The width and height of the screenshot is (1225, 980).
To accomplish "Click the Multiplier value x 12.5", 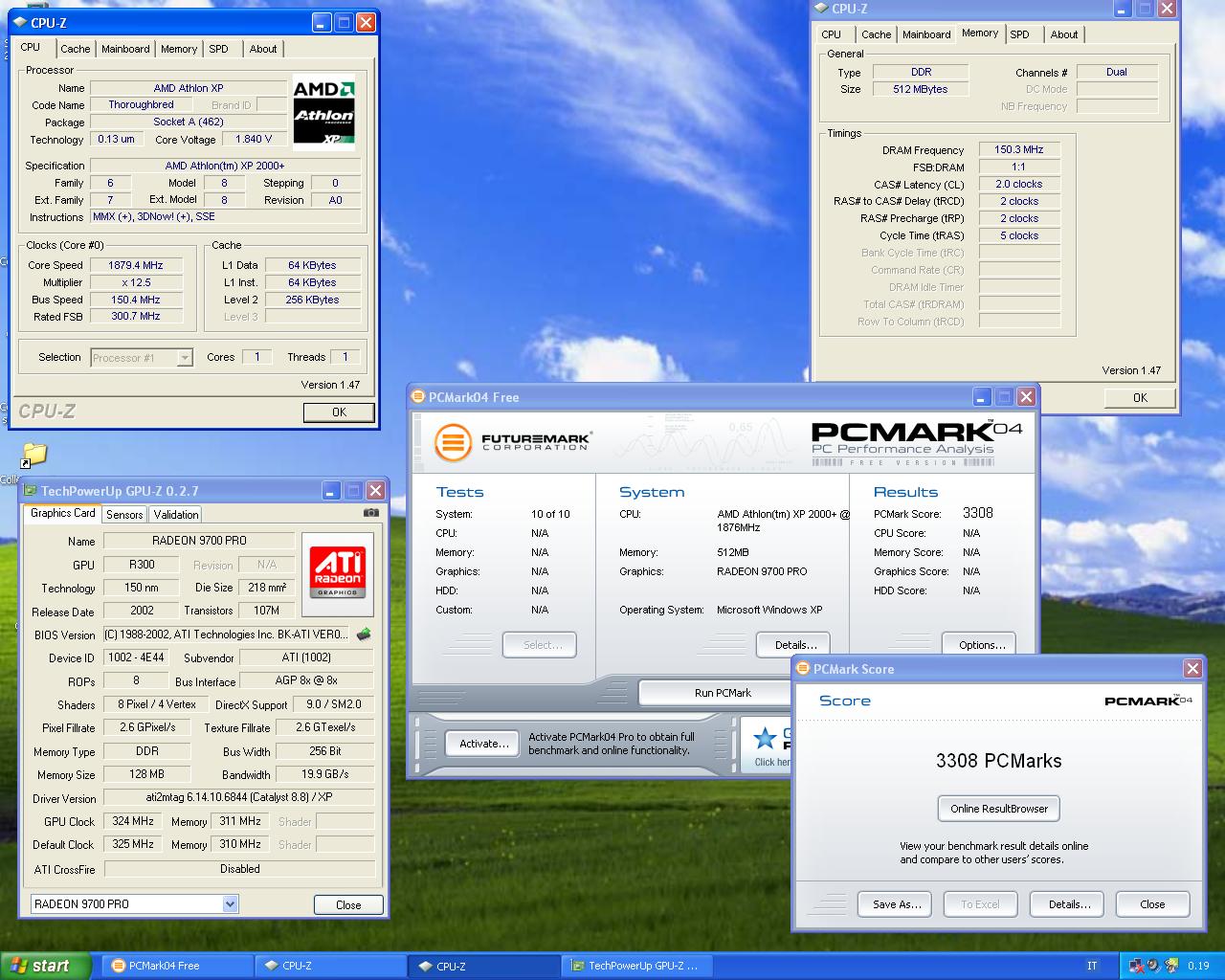I will click(135, 282).
